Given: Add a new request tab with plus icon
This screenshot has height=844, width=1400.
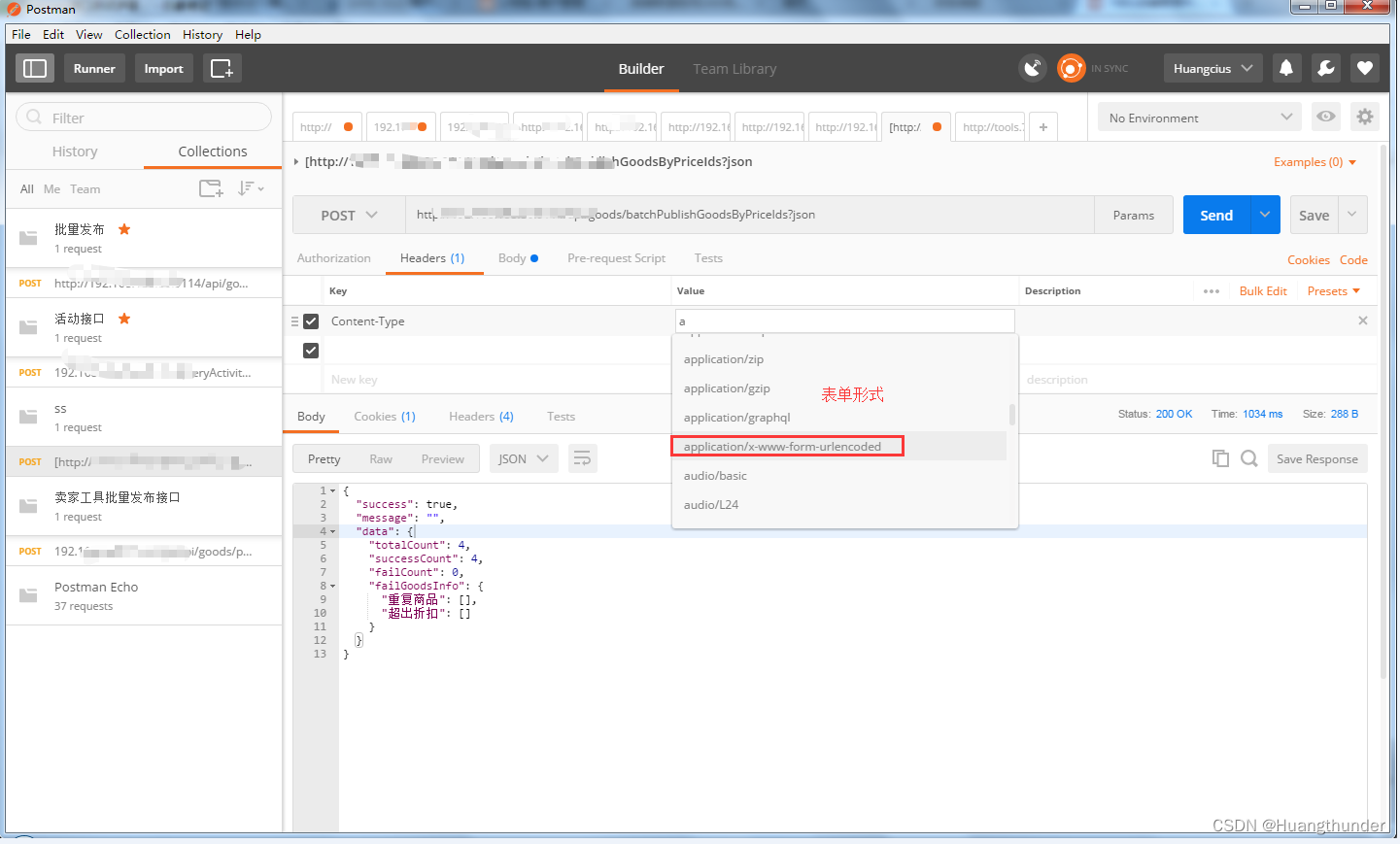Looking at the screenshot, I should (x=1043, y=126).
